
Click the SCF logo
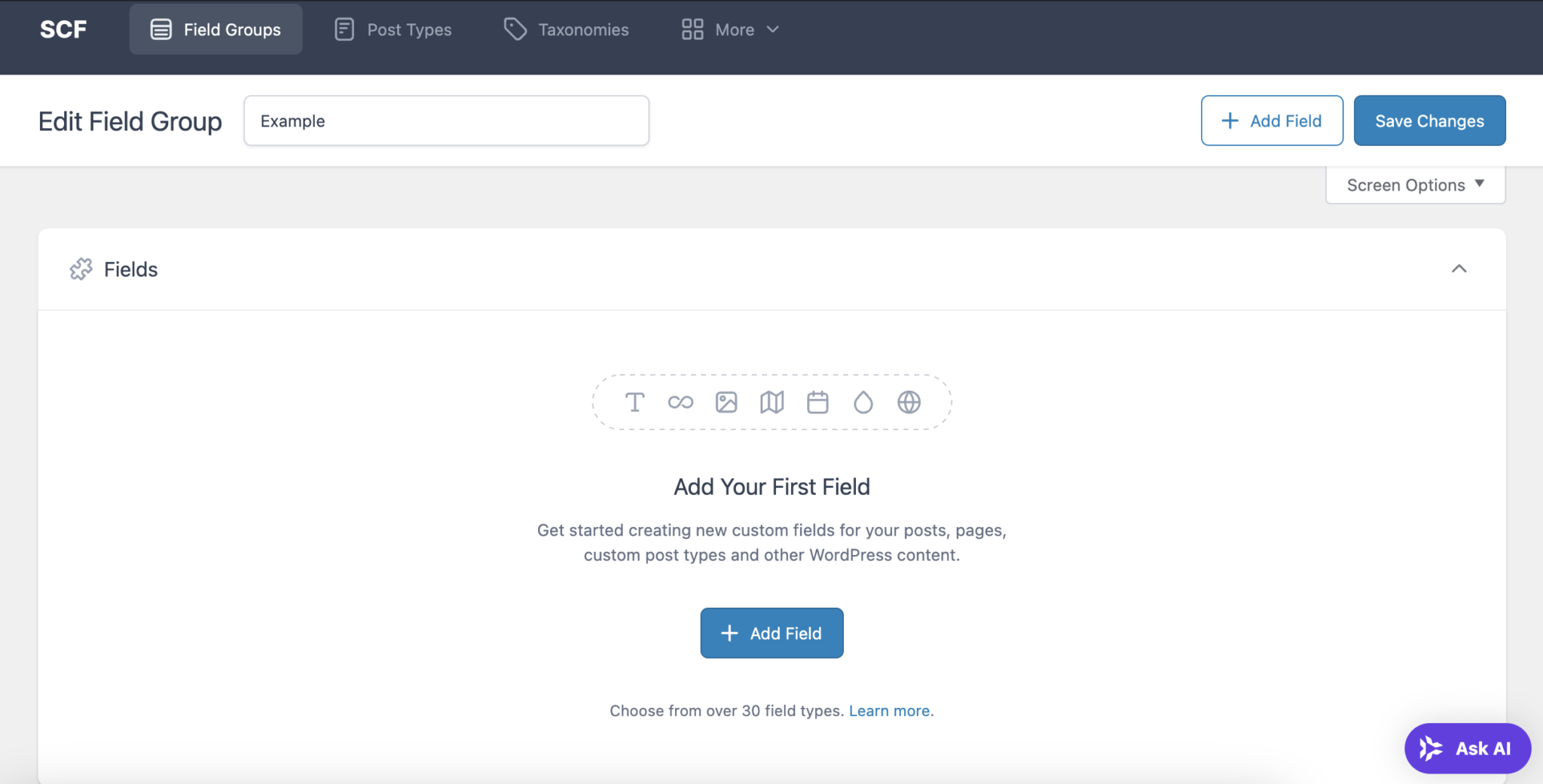[x=63, y=29]
